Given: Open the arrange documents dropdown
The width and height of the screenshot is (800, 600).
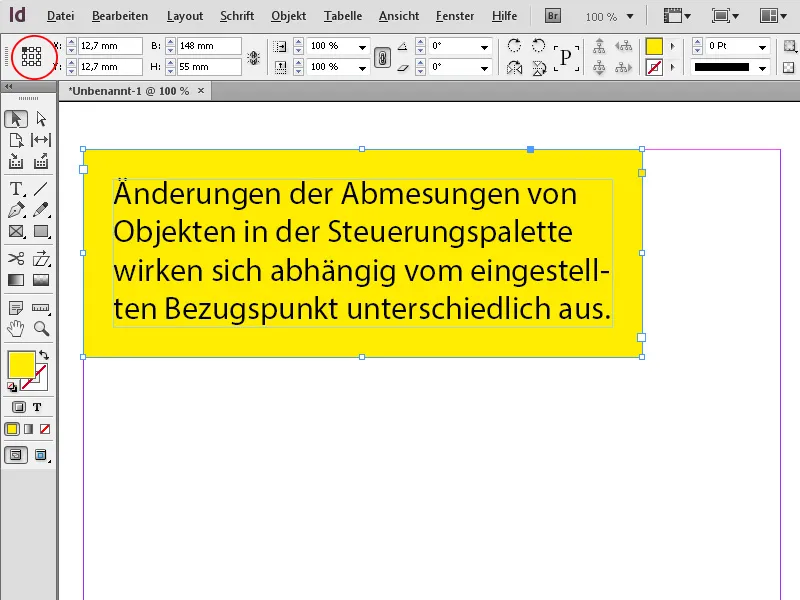Looking at the screenshot, I should click(773, 16).
